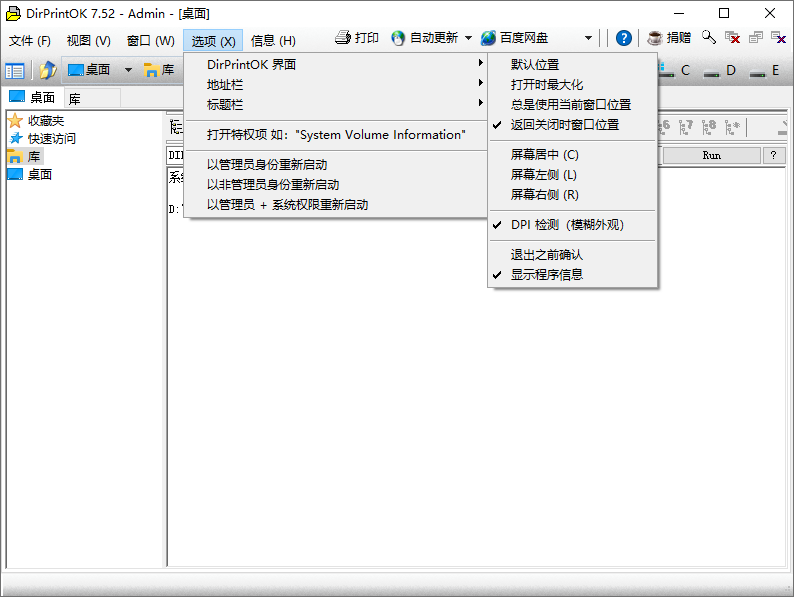
Task: Open dropdown arrow next to 桌面 address
Action: click(x=128, y=70)
